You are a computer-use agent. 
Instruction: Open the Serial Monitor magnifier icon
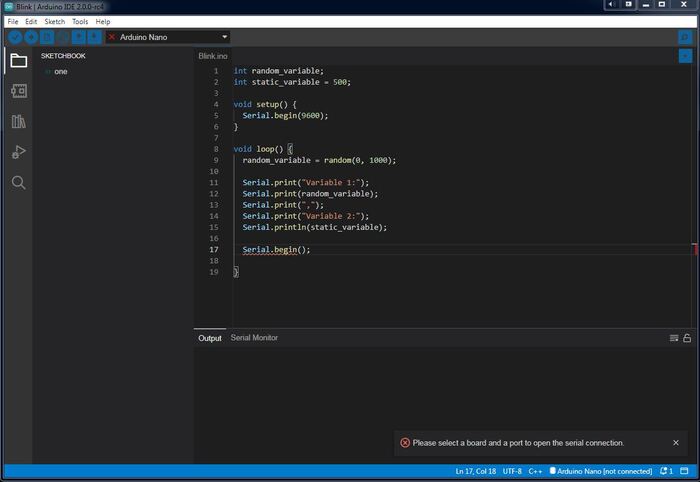click(685, 37)
